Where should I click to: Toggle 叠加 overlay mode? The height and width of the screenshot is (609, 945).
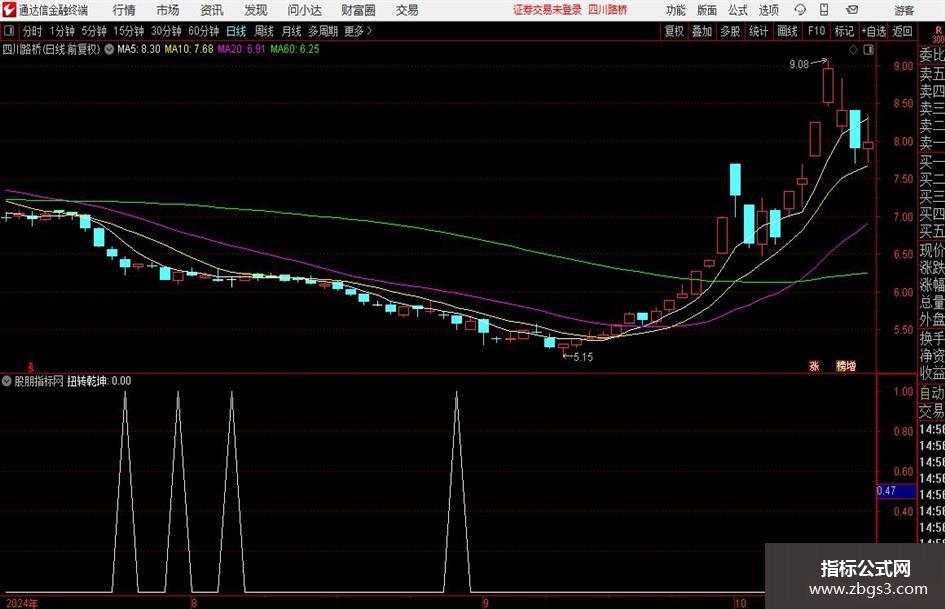coord(702,31)
